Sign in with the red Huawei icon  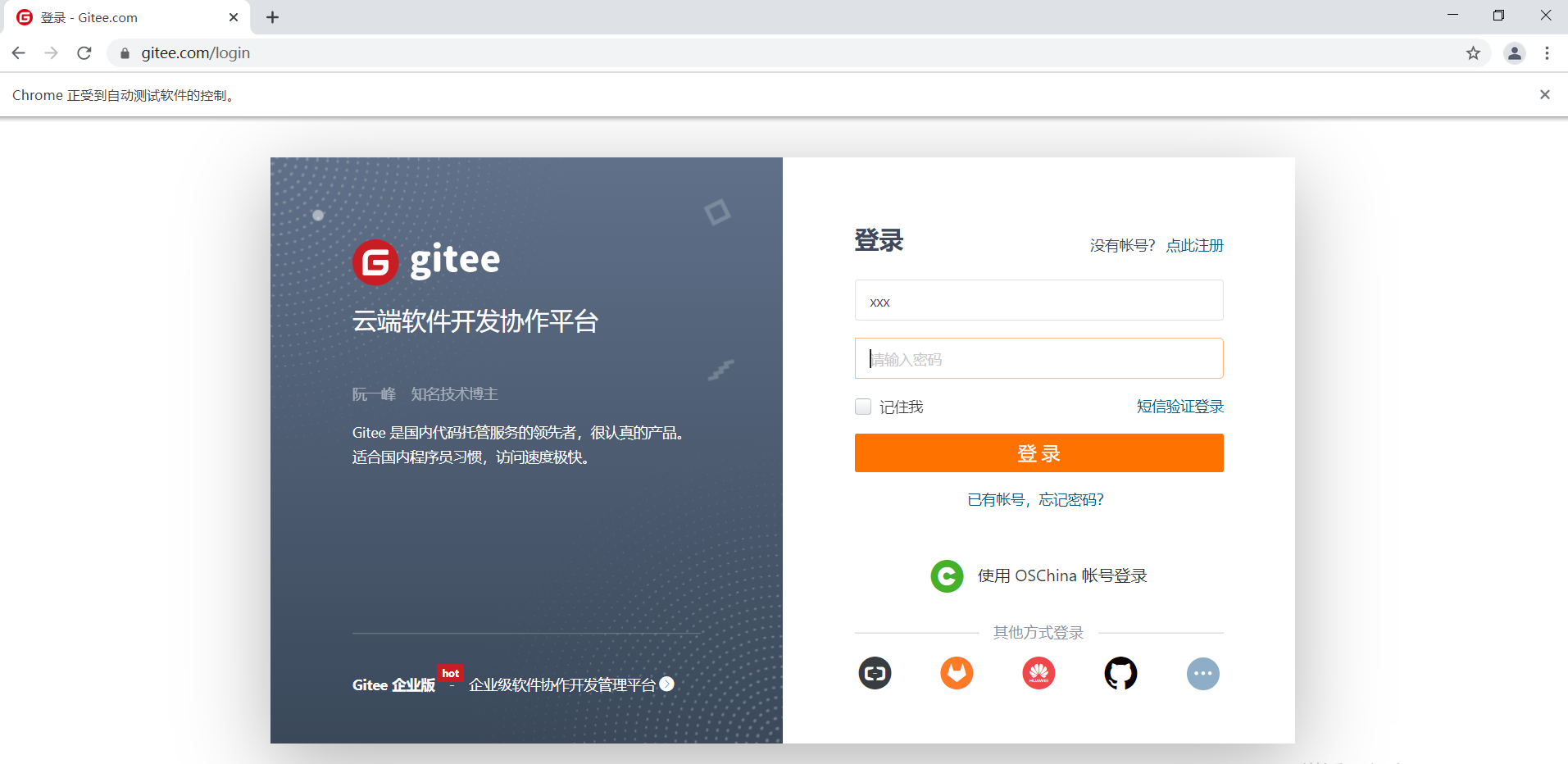click(x=1039, y=674)
